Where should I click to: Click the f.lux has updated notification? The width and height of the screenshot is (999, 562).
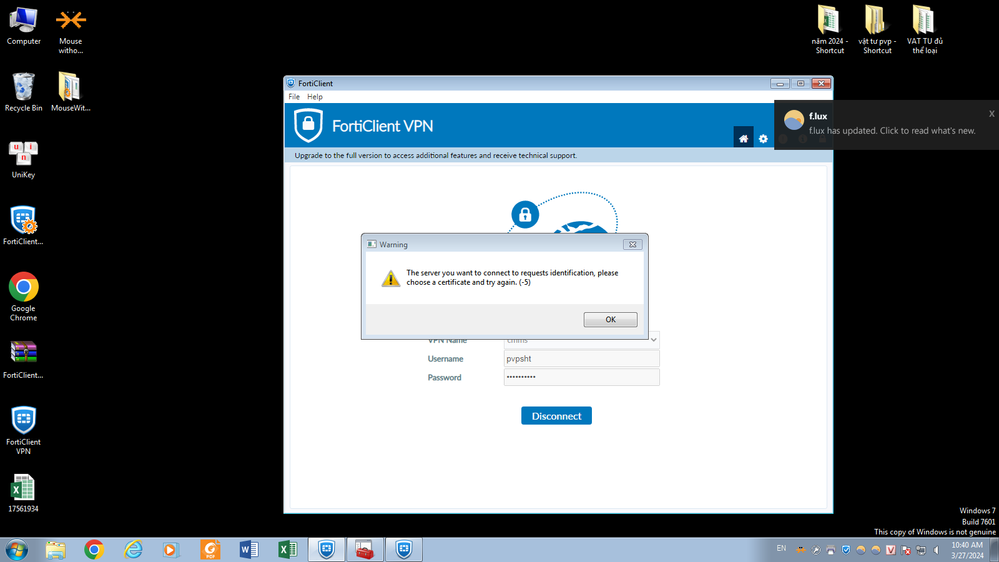886,124
